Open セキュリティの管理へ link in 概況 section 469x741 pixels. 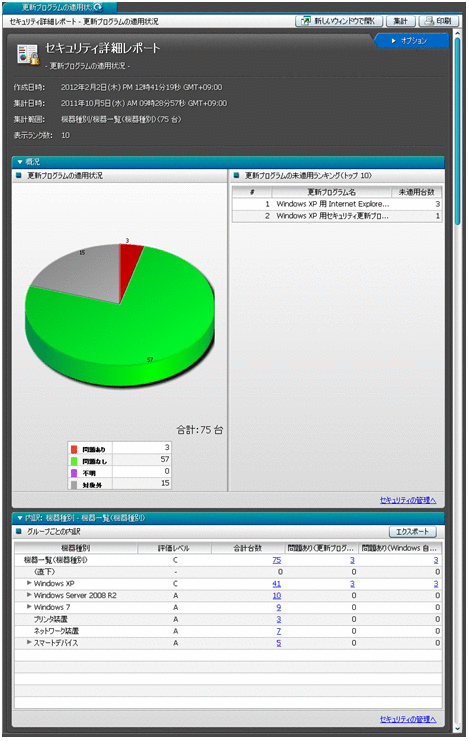[408, 500]
